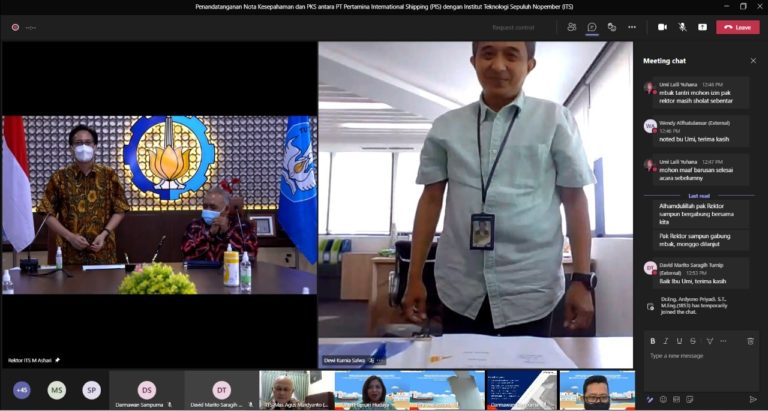Apply bold formatting in chat composer

(652, 341)
